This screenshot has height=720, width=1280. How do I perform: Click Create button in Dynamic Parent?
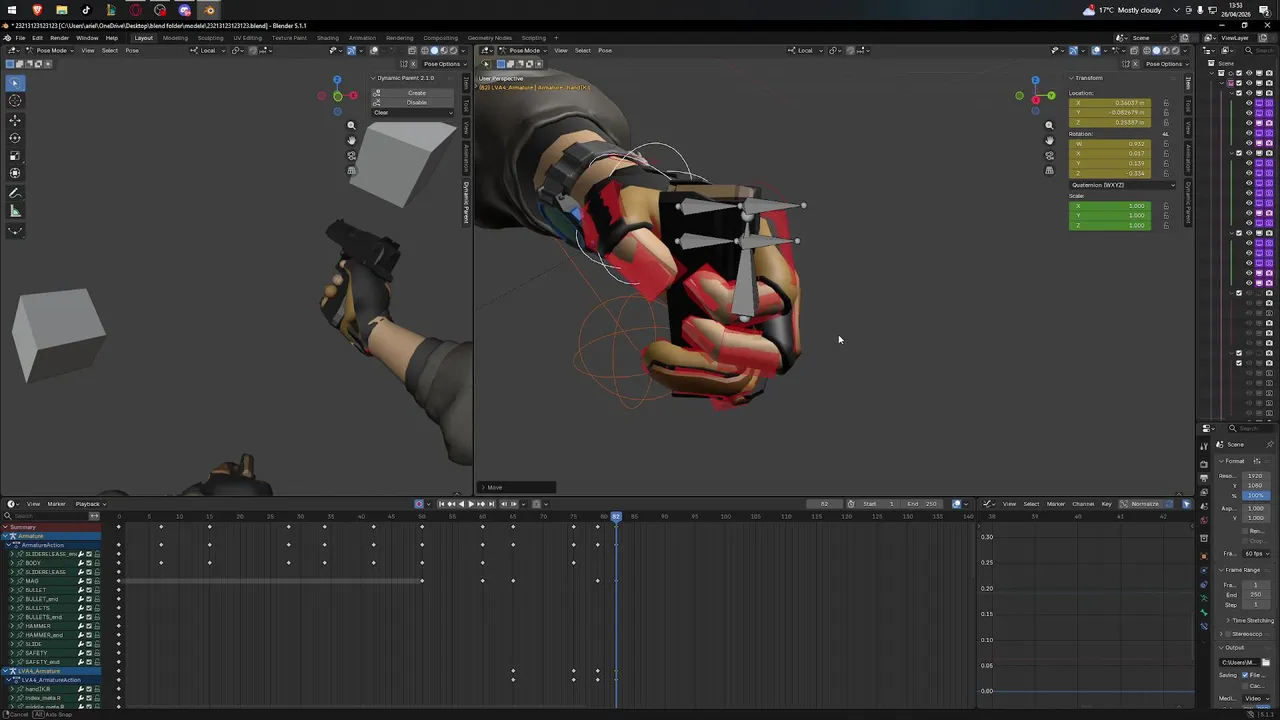pos(417,93)
